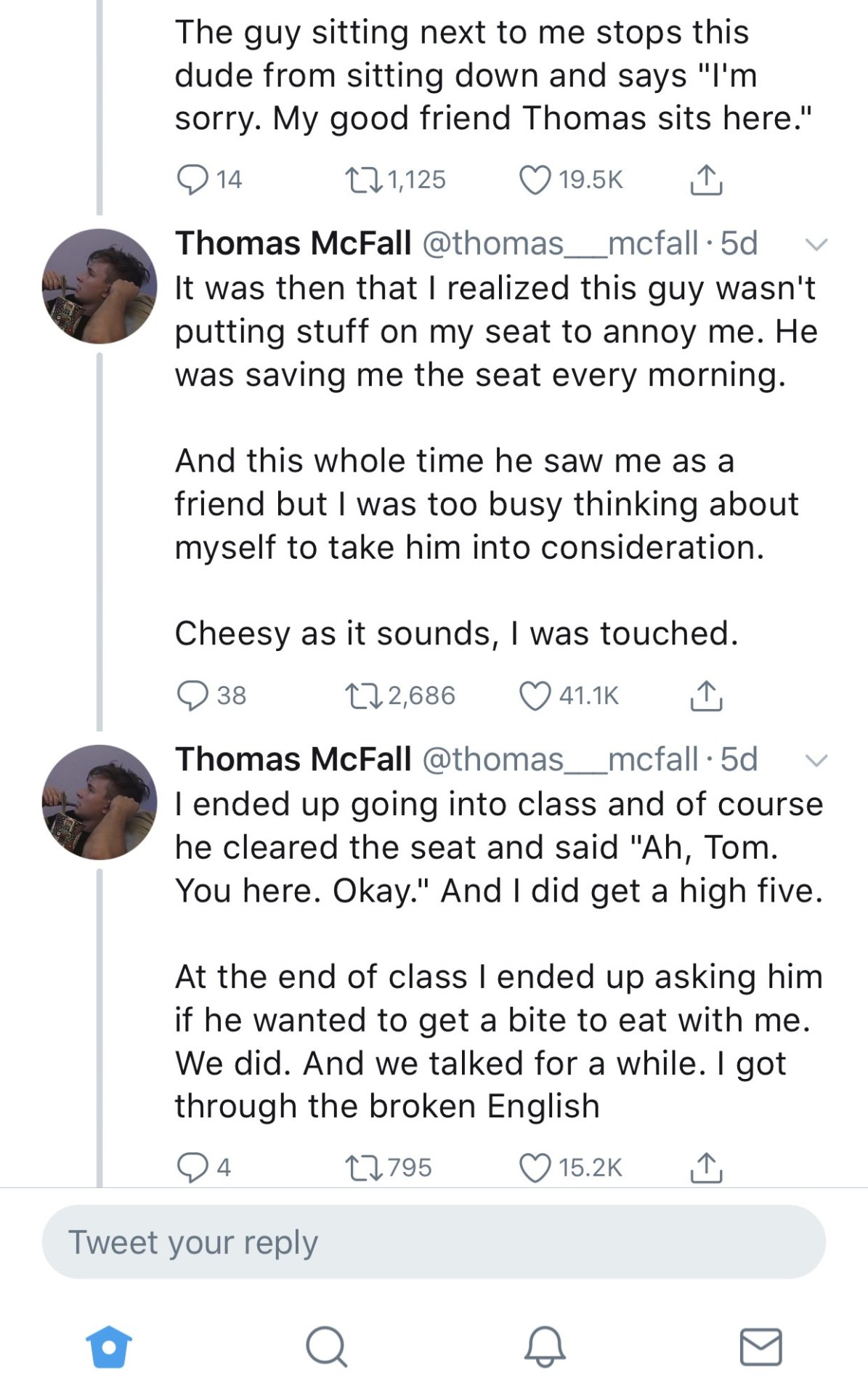
Task: Reply to the tweet with 4 comments
Action: click(x=193, y=1168)
